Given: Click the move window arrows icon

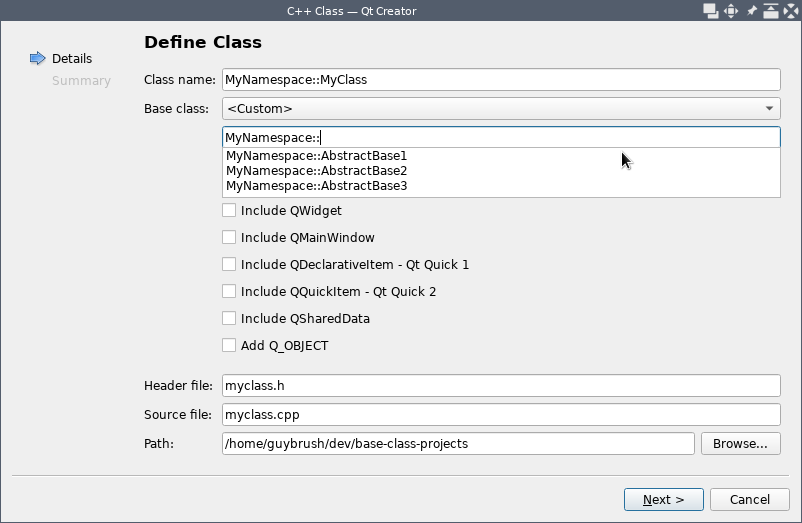Looking at the screenshot, I should (x=731, y=11).
